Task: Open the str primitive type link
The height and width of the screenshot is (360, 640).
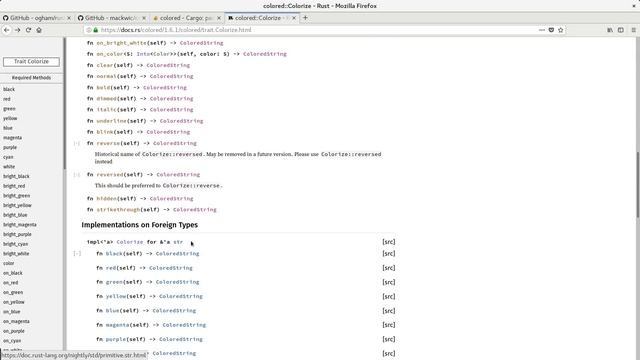Action: coord(178,242)
